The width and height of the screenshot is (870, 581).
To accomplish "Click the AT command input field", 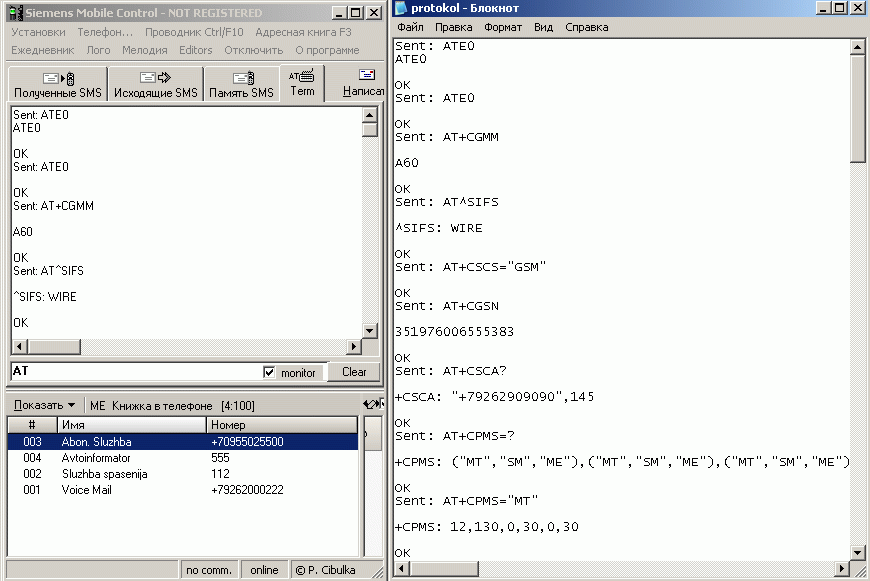I will click(135, 371).
